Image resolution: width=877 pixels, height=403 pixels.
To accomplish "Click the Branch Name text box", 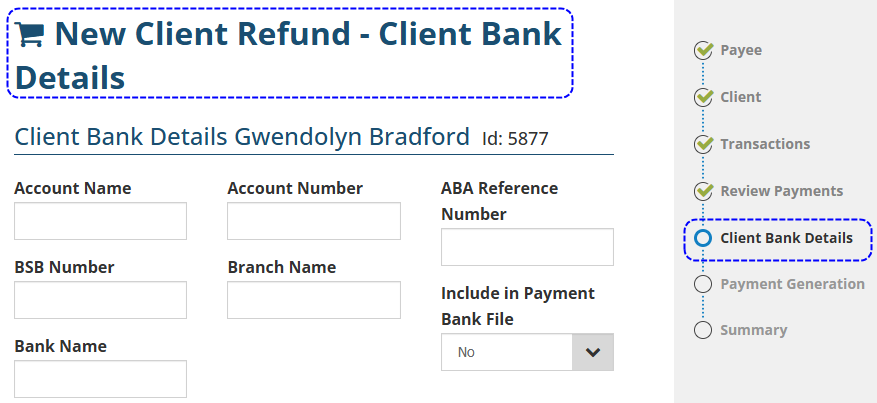I will click(x=314, y=300).
